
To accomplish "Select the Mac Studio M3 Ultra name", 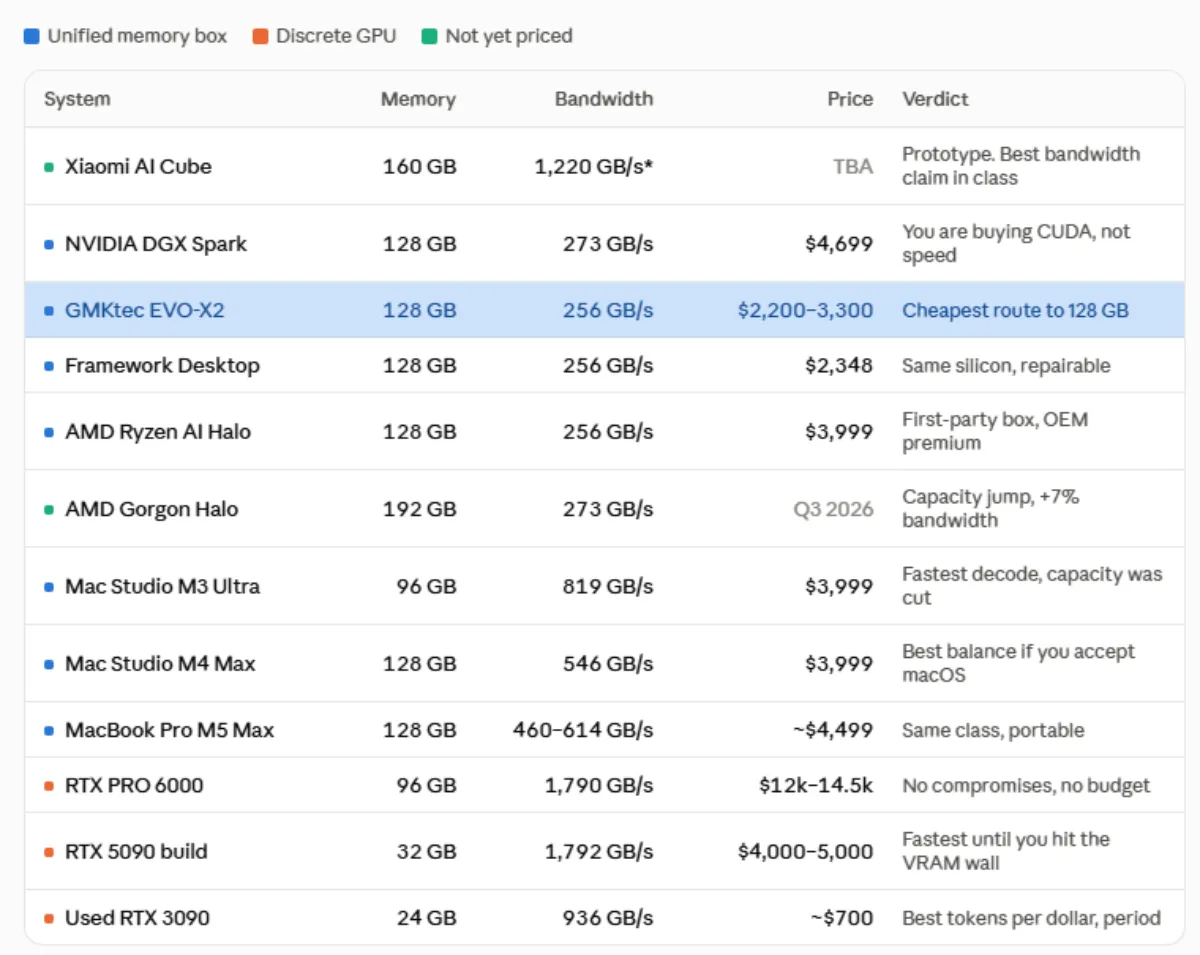I will 162,586.
